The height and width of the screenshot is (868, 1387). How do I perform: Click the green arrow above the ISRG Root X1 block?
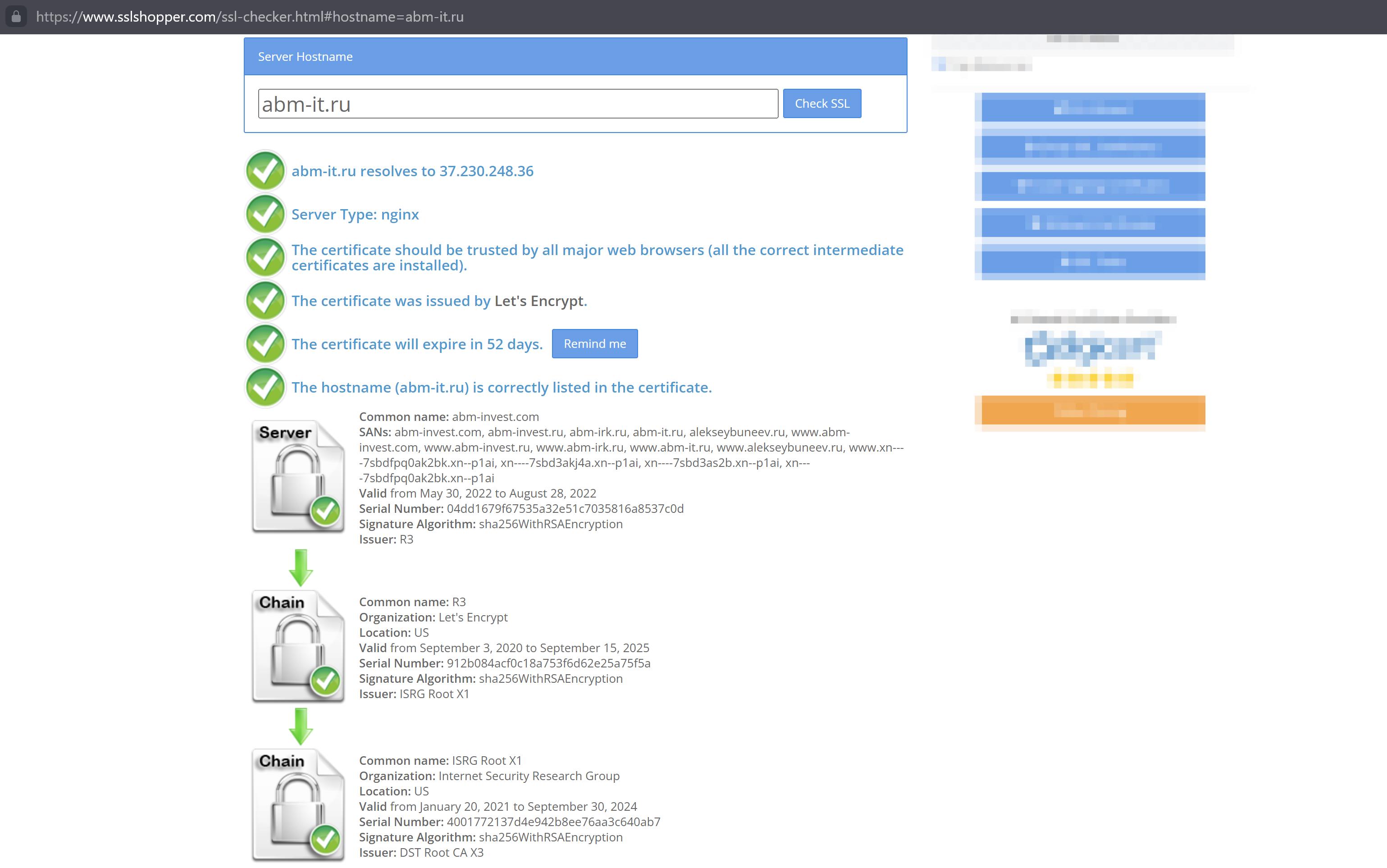300,726
